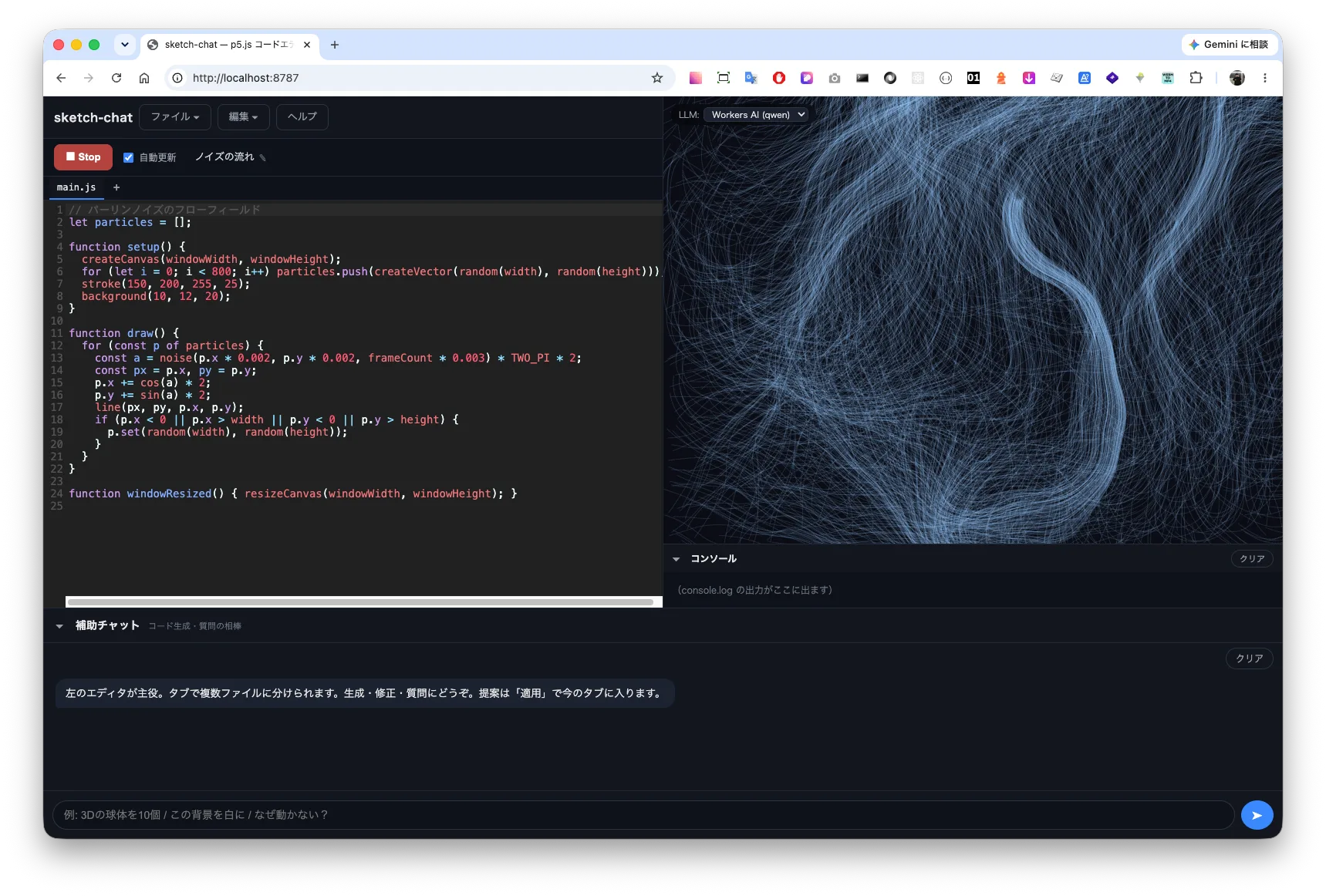Click the 'background(10, 12, 20);' line
This screenshot has height=896, width=1326.
point(156,296)
